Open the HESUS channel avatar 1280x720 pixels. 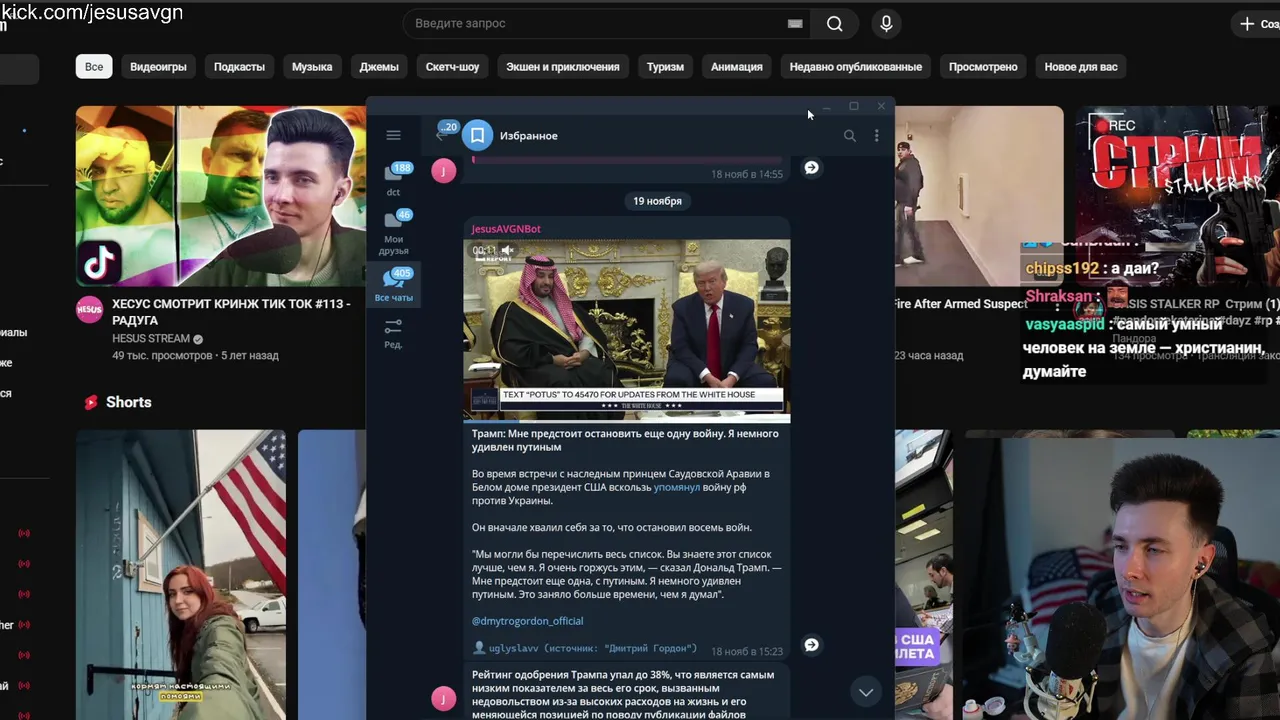89,309
